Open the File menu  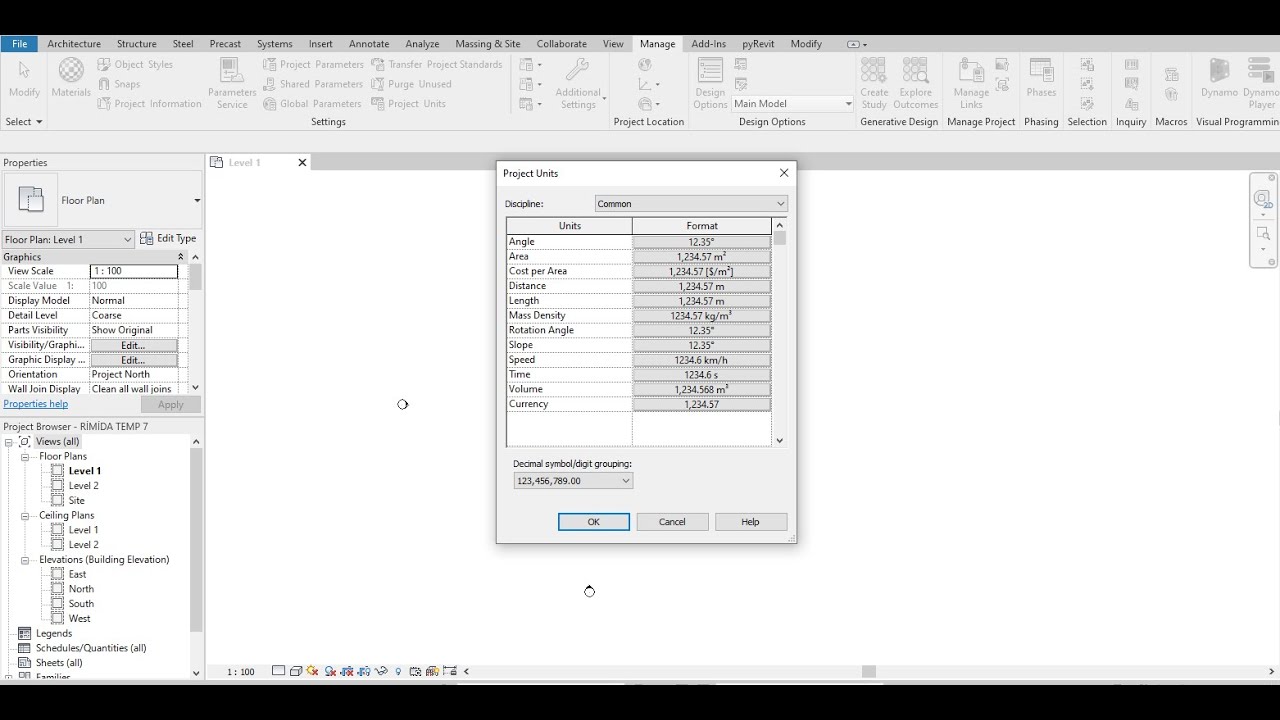(x=19, y=44)
